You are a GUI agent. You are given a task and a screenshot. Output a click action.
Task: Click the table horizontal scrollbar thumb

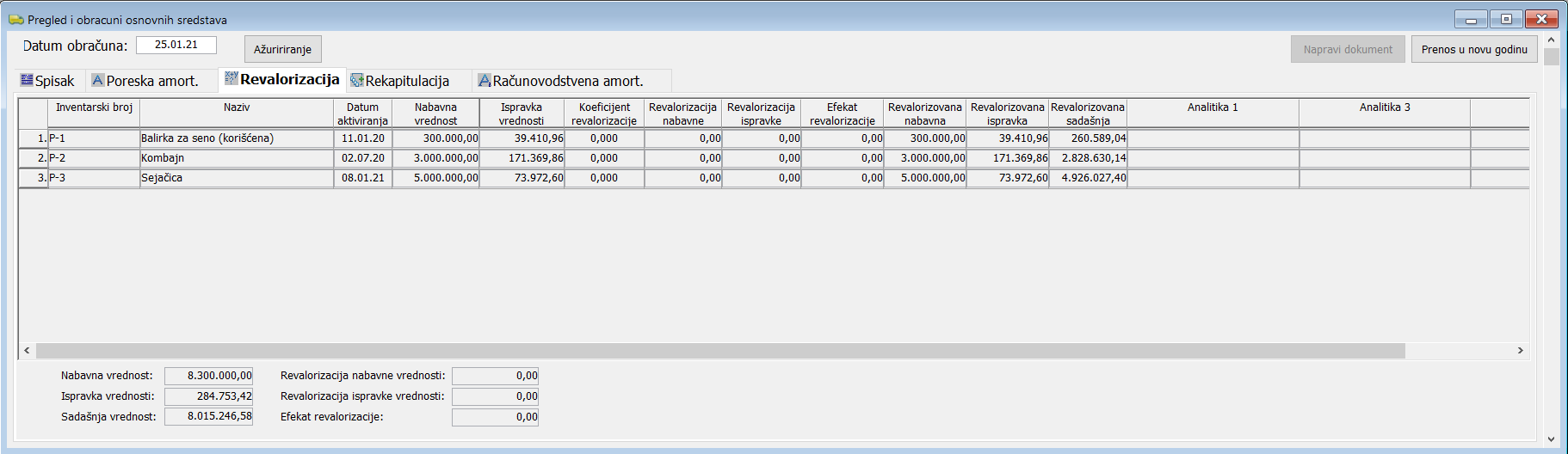(720, 351)
